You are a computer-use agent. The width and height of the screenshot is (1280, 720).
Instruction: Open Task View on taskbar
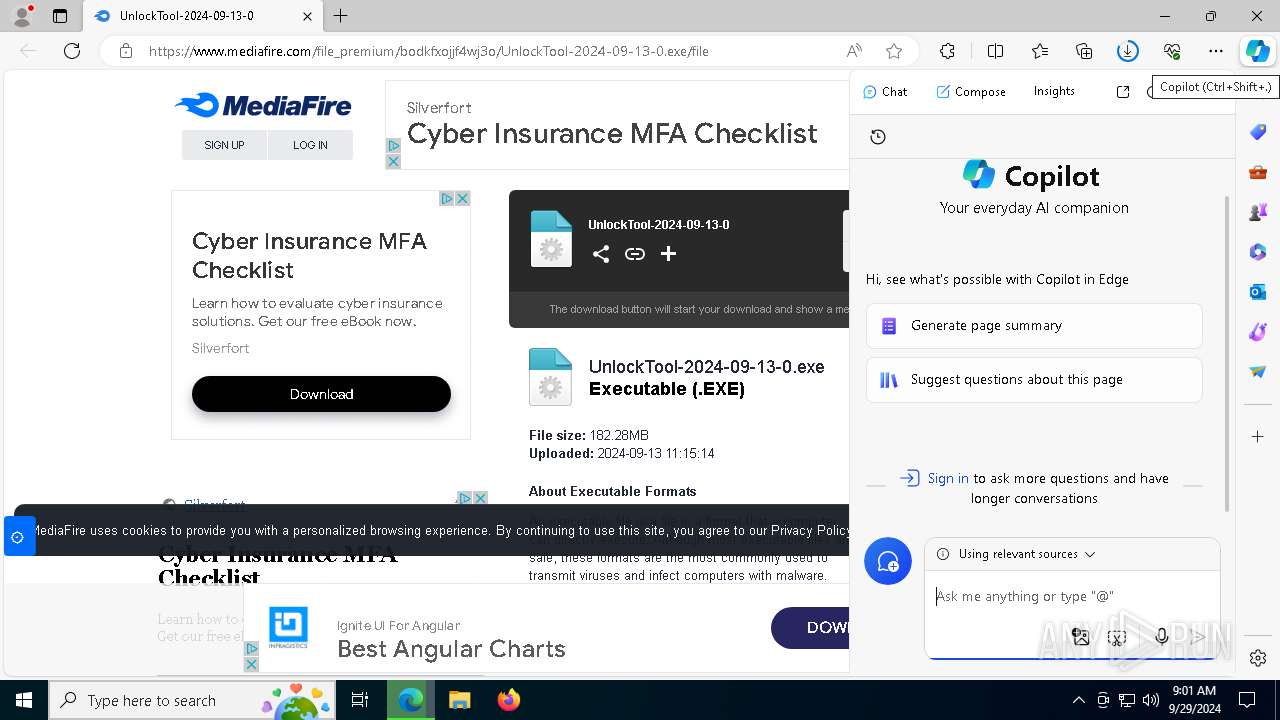[x=360, y=700]
